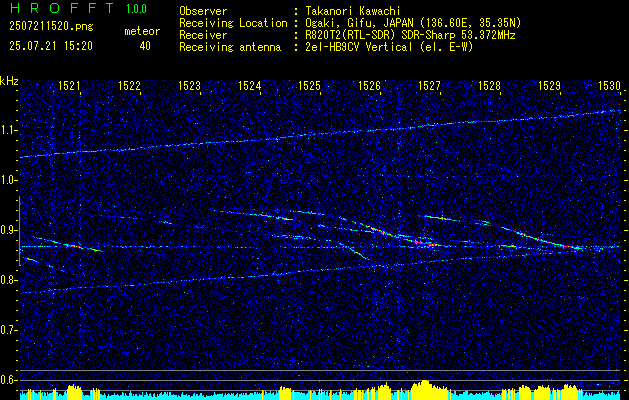Click the 0.8 kHz axis label
Screen dimensions: 629x400
pos(9,280)
